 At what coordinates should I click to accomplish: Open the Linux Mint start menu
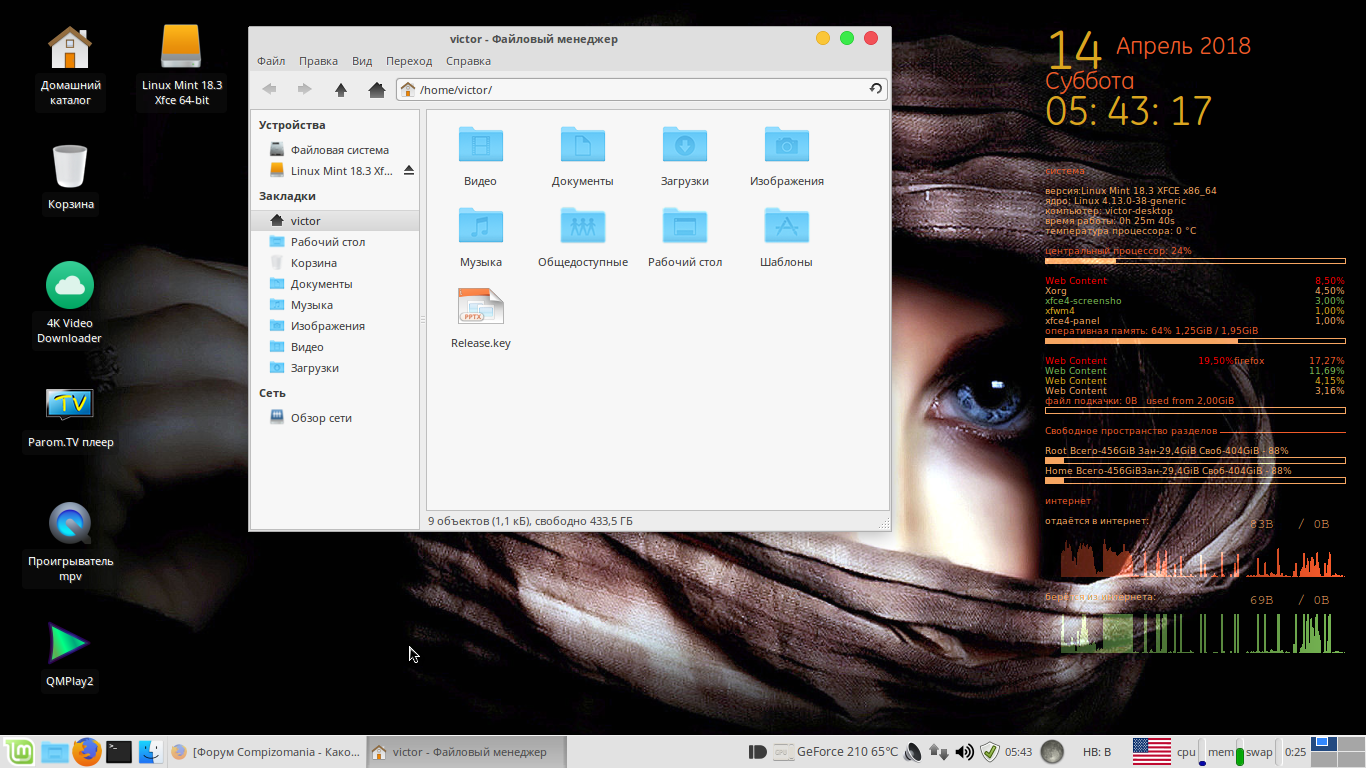(x=19, y=752)
